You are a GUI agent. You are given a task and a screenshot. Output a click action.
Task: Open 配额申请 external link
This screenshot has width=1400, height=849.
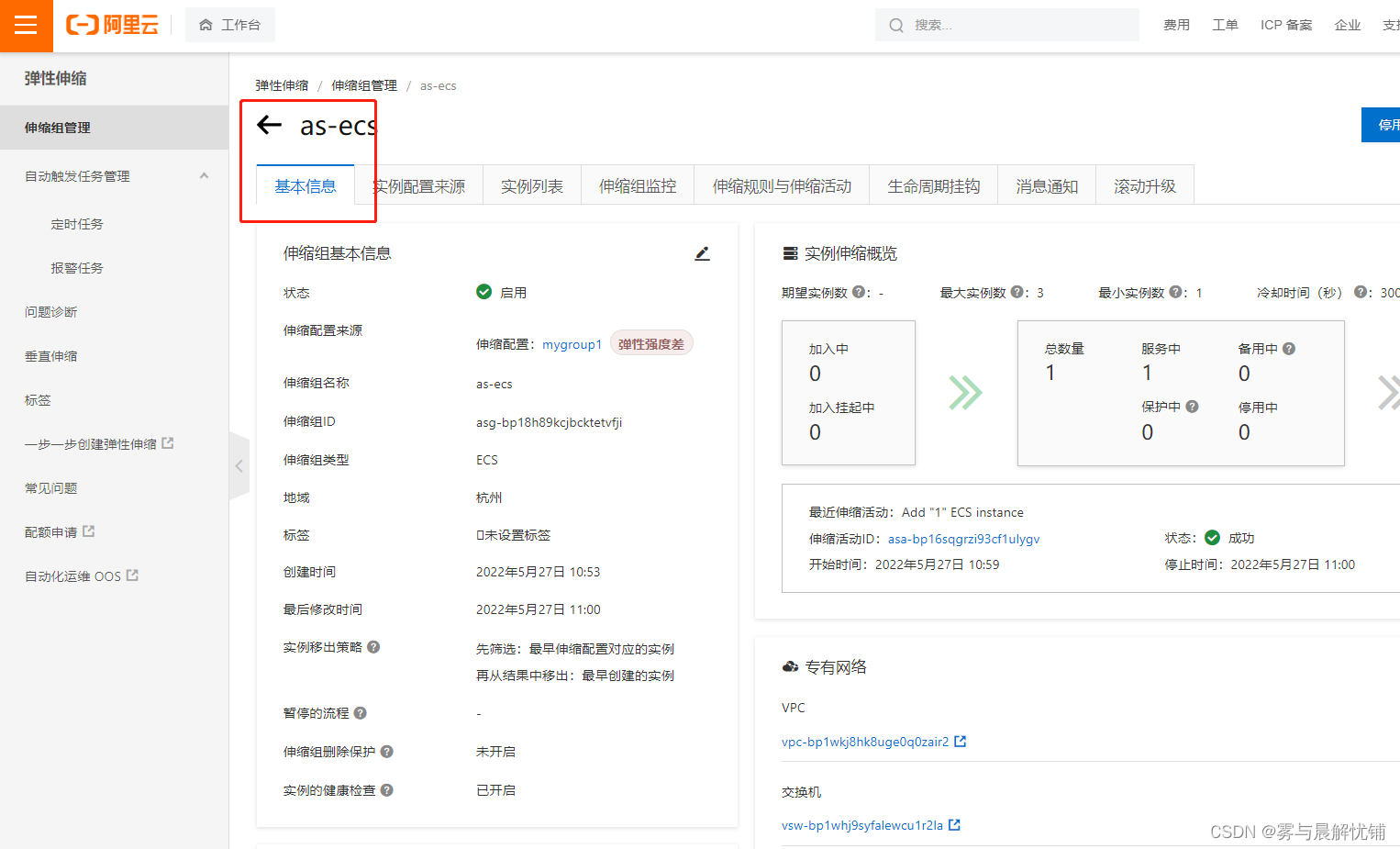tap(60, 531)
